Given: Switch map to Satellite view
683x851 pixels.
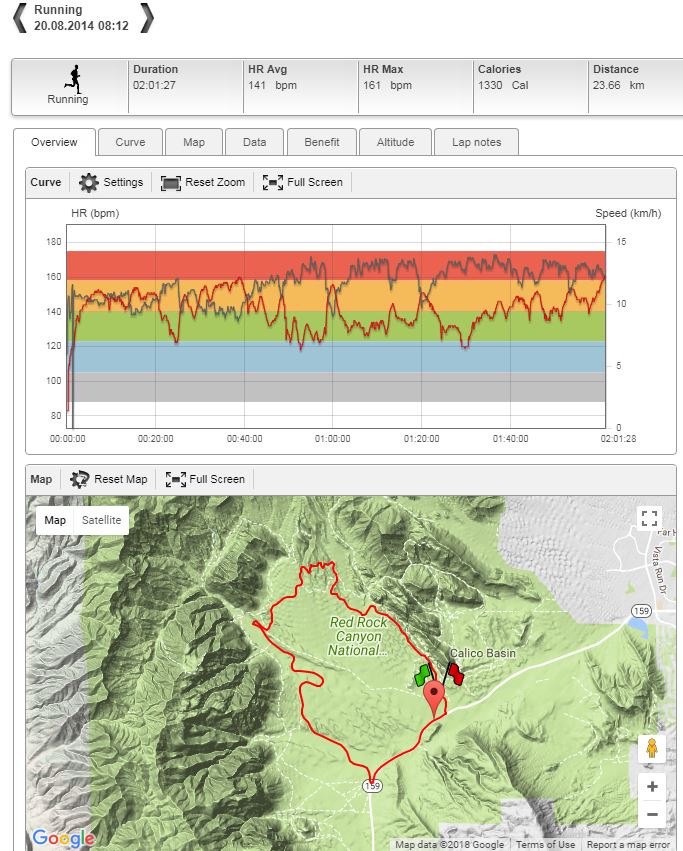Looking at the screenshot, I should 101,520.
